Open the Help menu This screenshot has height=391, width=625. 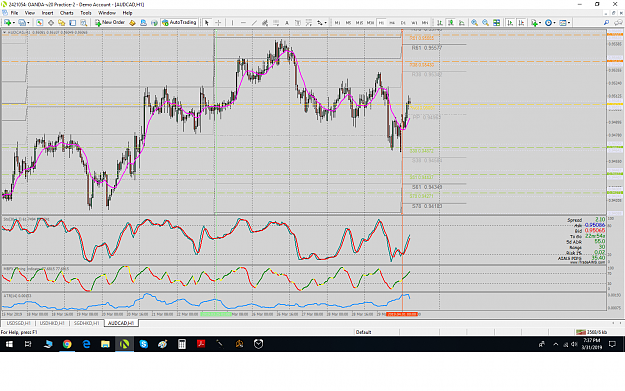(127, 13)
